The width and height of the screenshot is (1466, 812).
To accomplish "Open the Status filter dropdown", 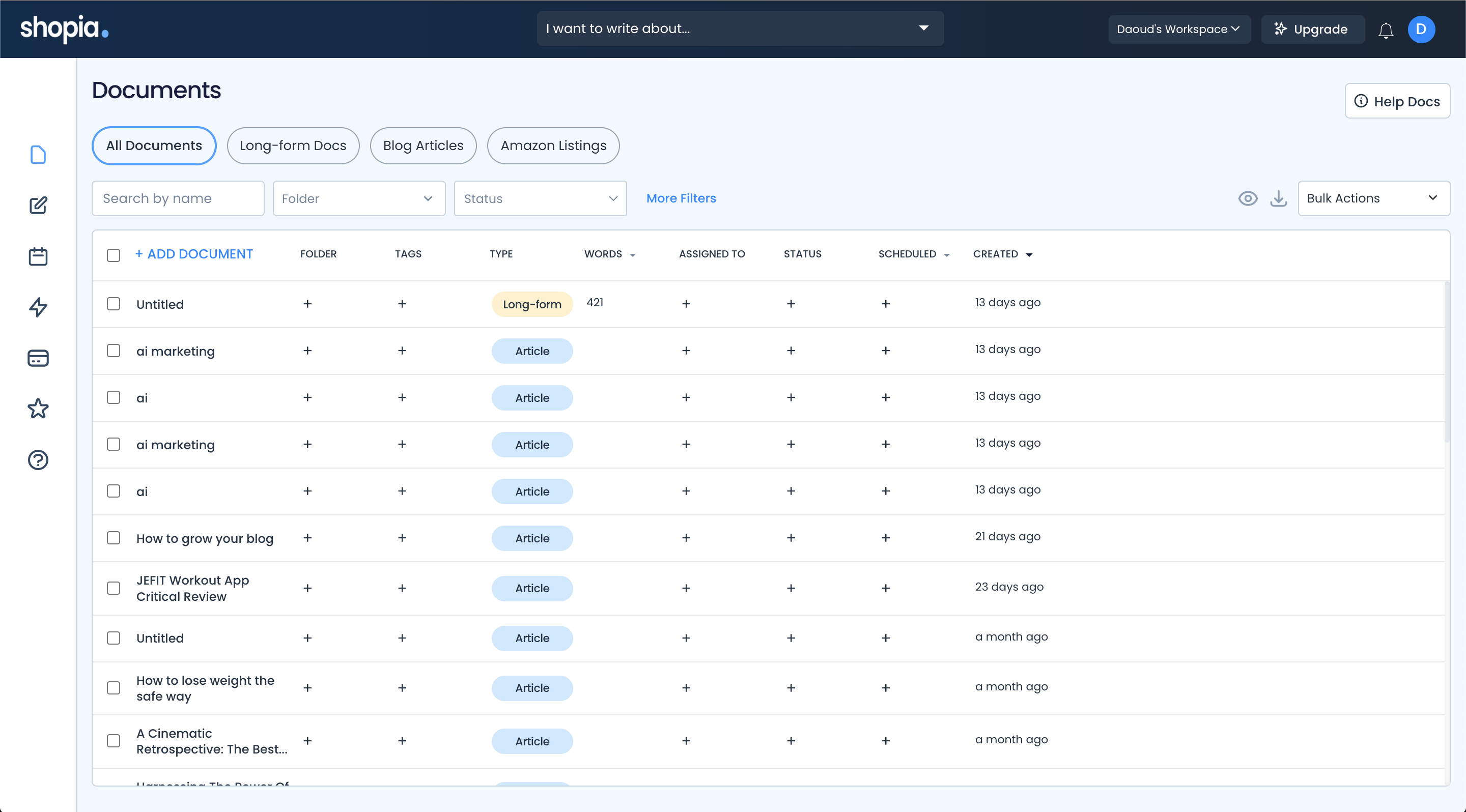I will tap(540, 198).
